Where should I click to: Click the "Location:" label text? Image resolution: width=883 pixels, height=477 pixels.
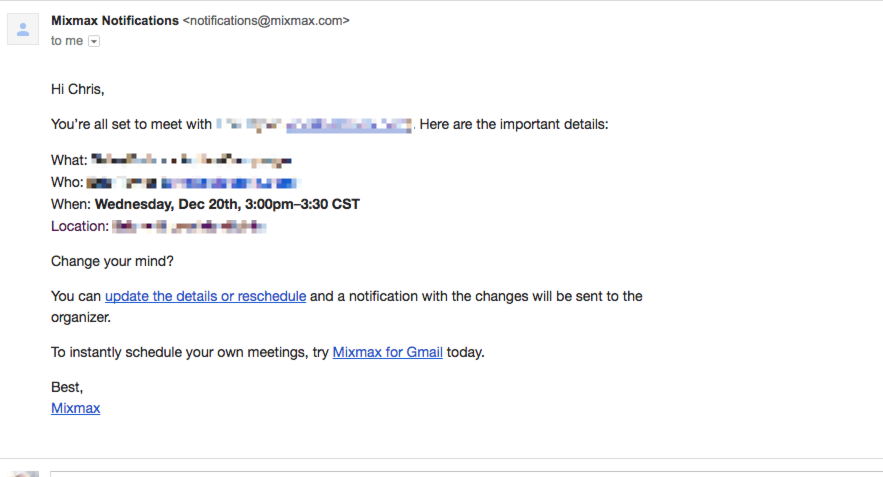[x=80, y=226]
